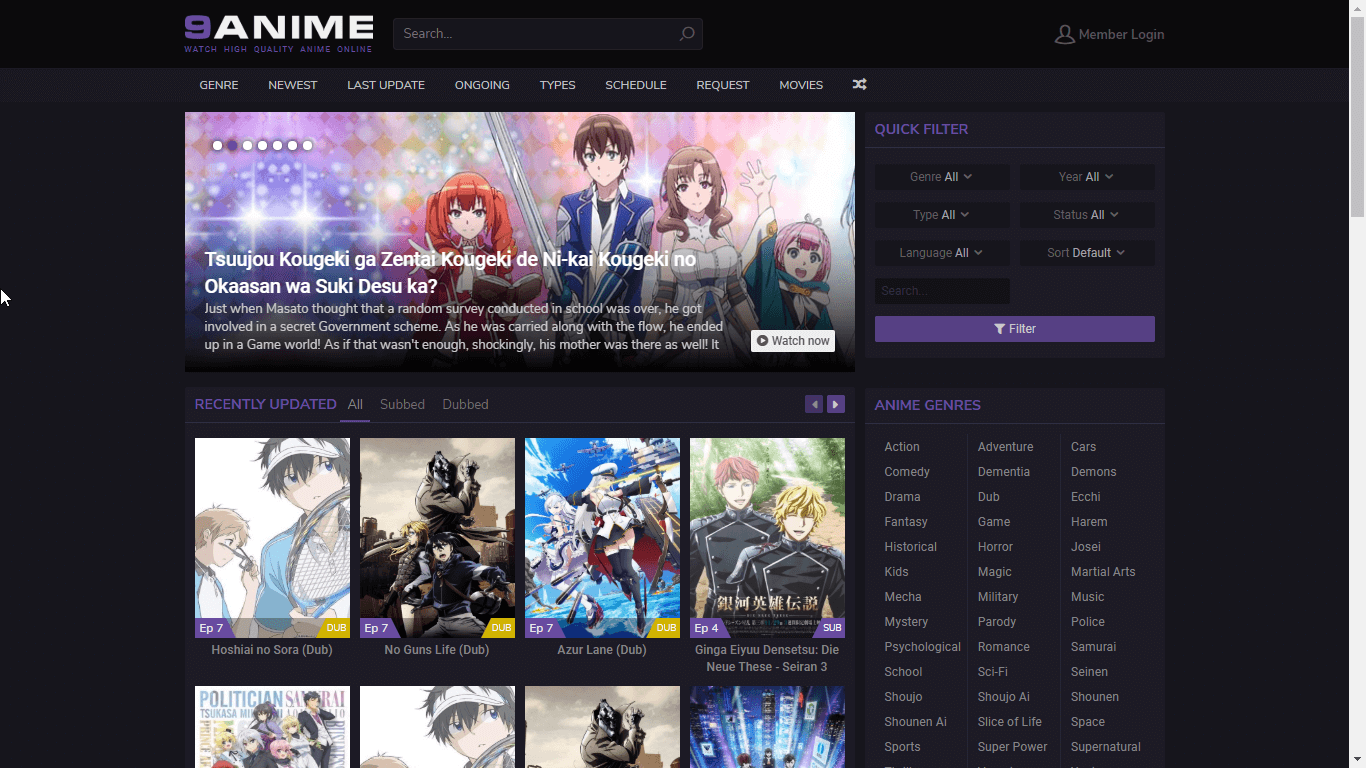Click the Hoshiai no Sora (Dub) title

[272, 650]
